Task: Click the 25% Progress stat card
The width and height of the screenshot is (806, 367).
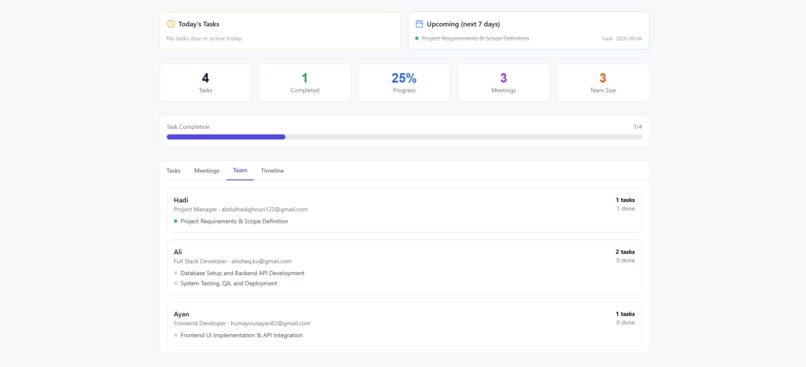Action: [x=404, y=82]
